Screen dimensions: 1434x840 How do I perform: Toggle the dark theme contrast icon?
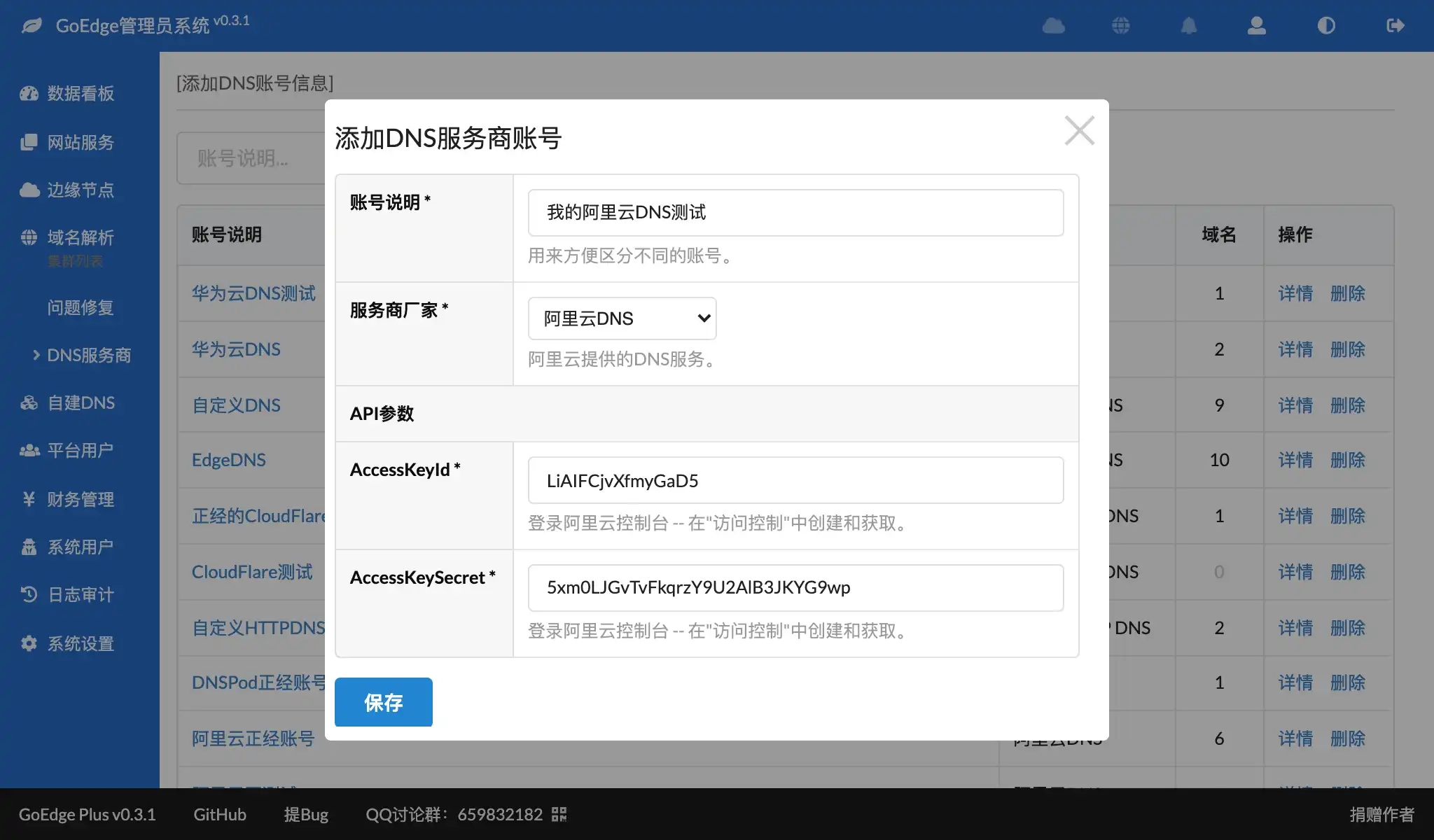1325,26
